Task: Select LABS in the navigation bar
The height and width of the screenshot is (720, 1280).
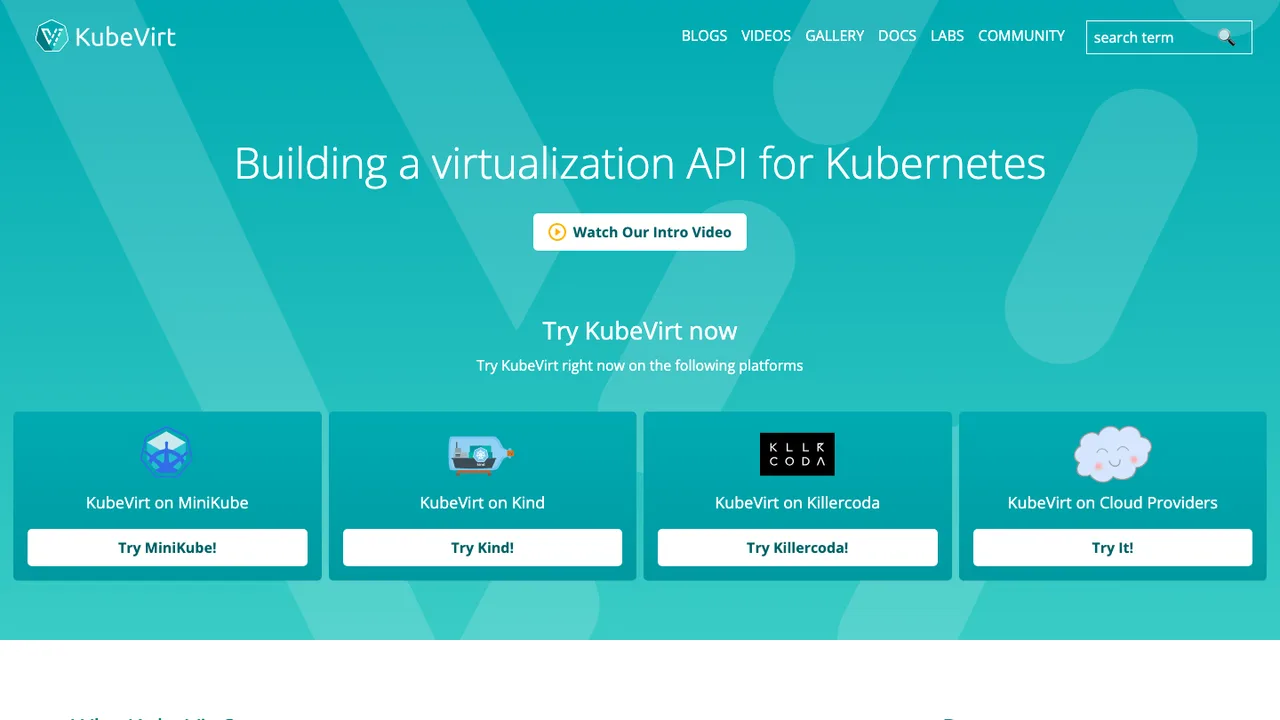Action: point(947,36)
